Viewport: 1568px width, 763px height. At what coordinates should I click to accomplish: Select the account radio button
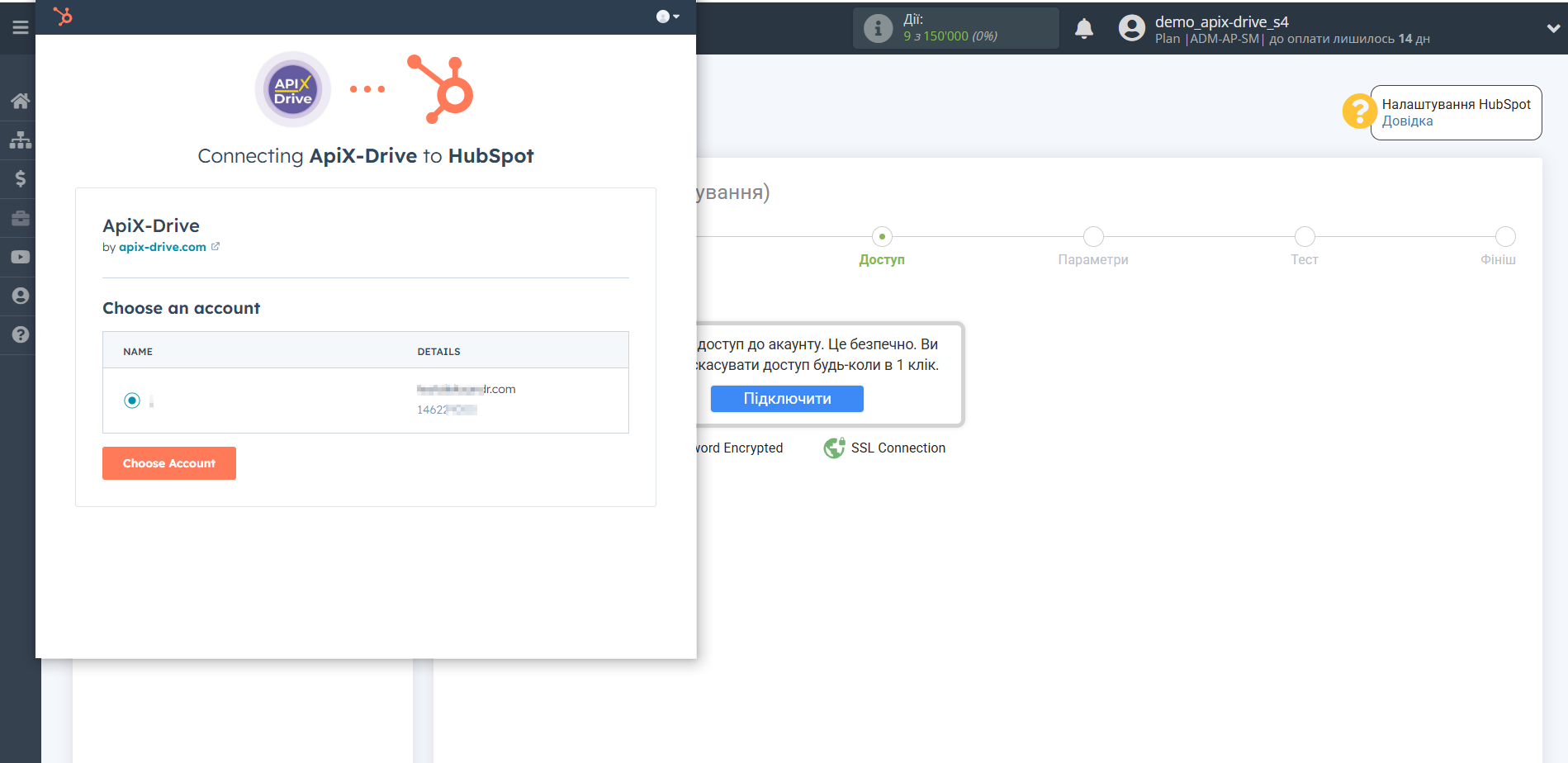coord(132,400)
